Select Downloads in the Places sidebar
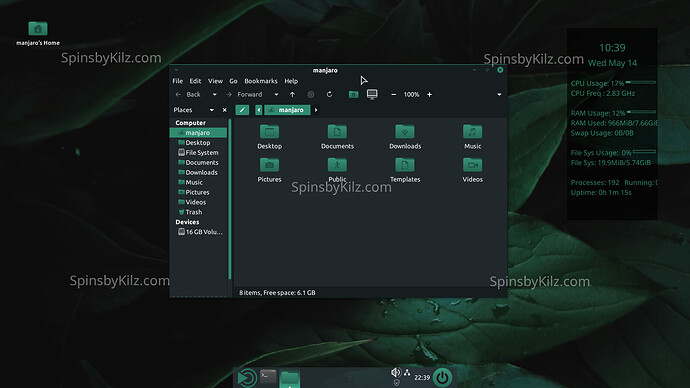This screenshot has height=388, width=690. click(x=198, y=172)
